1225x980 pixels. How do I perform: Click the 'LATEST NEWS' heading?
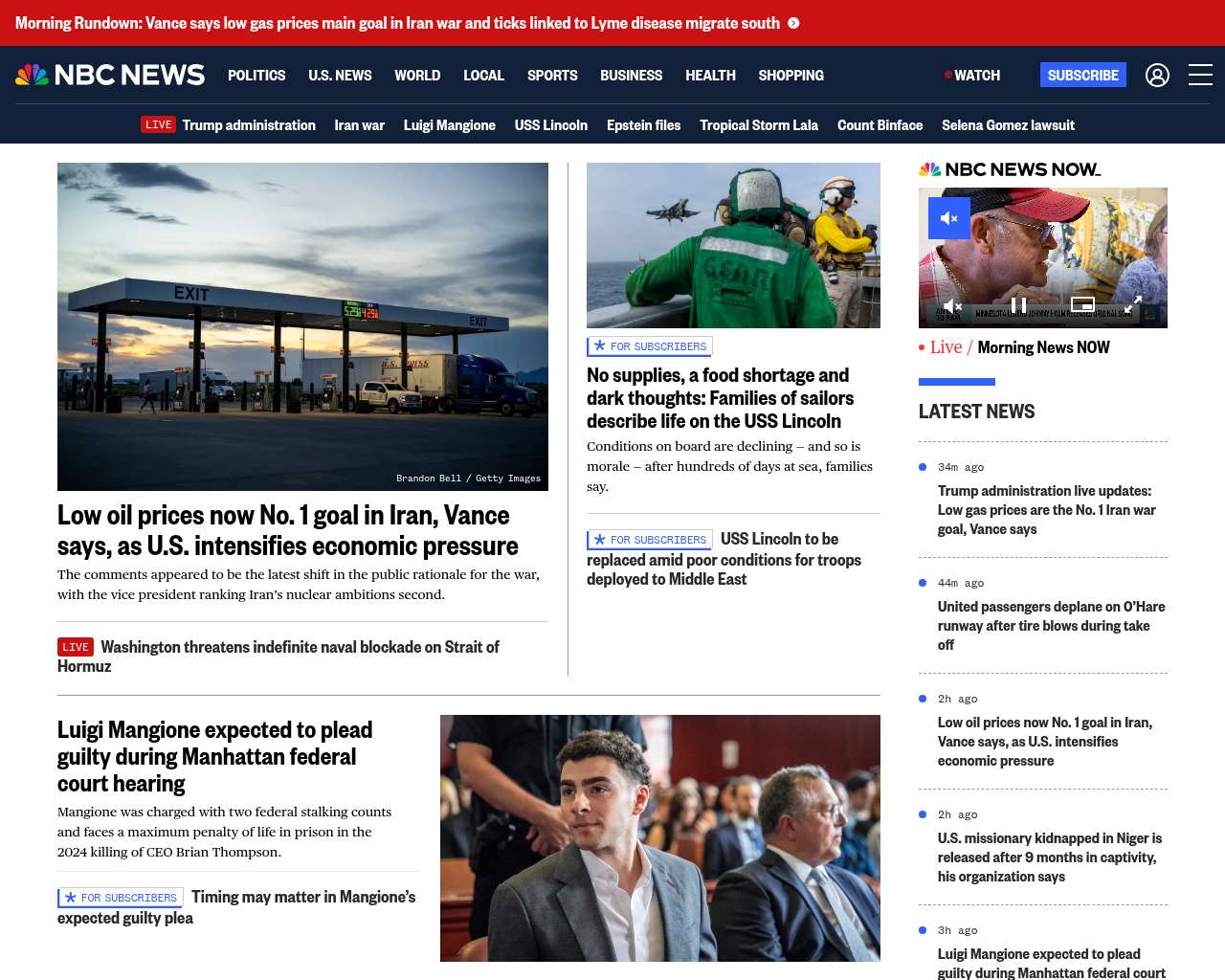(976, 412)
